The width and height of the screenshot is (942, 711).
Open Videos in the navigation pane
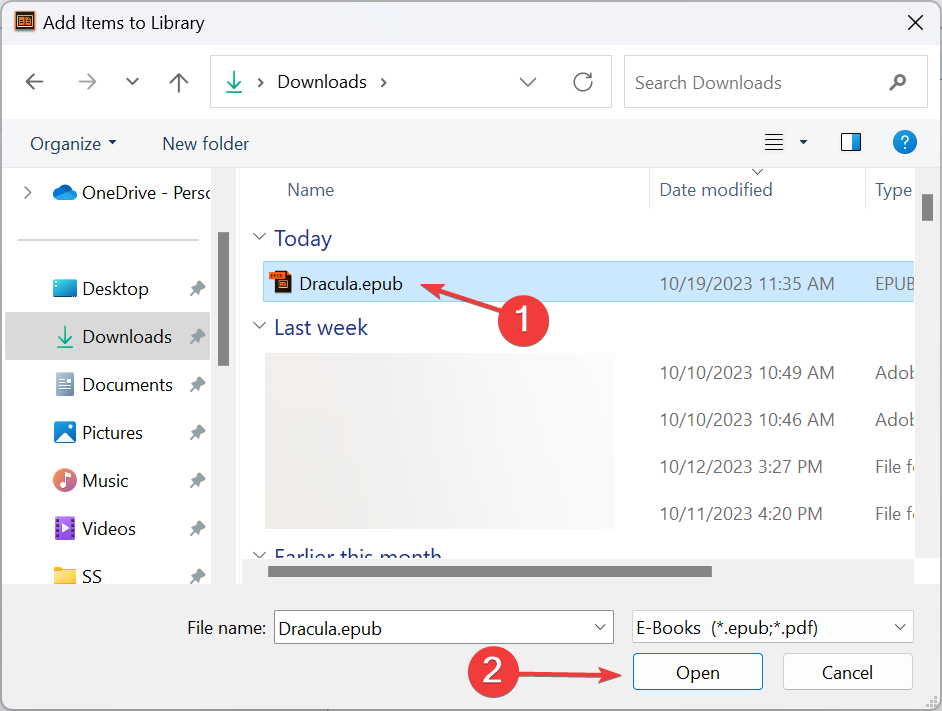click(109, 529)
